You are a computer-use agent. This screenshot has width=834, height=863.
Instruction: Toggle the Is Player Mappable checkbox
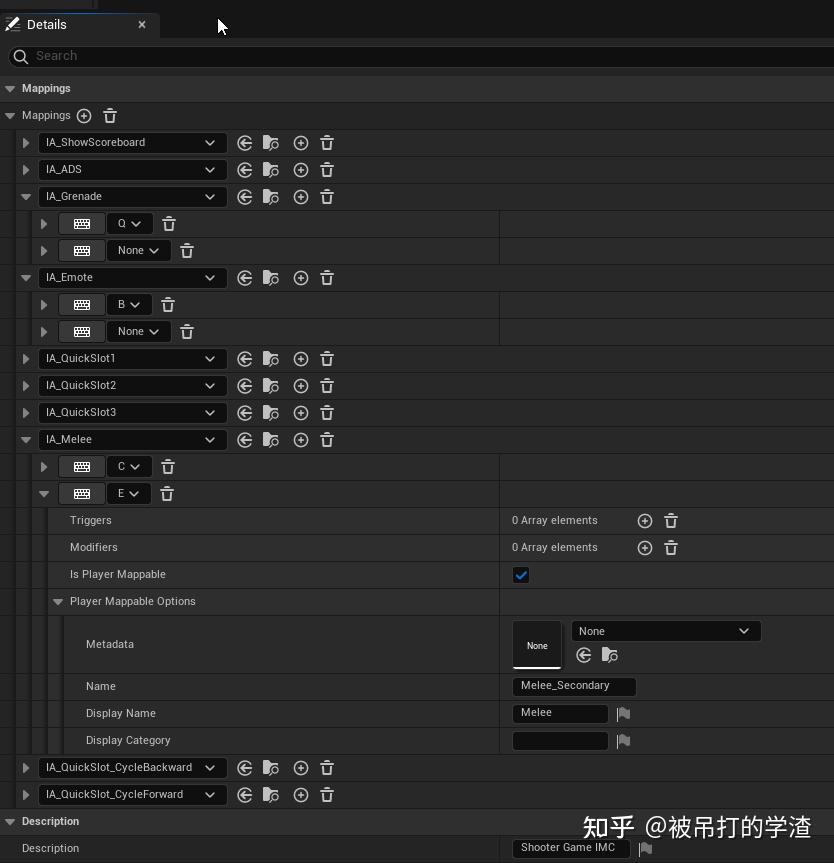[521, 574]
